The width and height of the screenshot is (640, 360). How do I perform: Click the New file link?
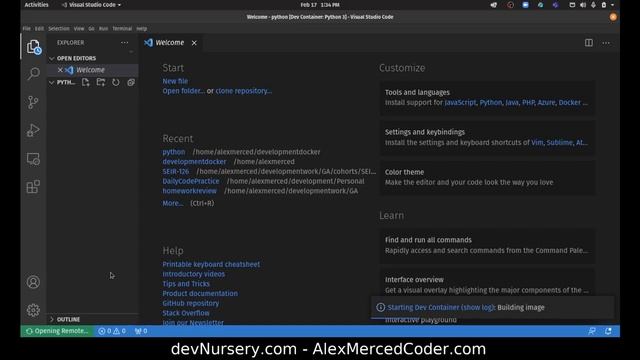pyautogui.click(x=175, y=81)
